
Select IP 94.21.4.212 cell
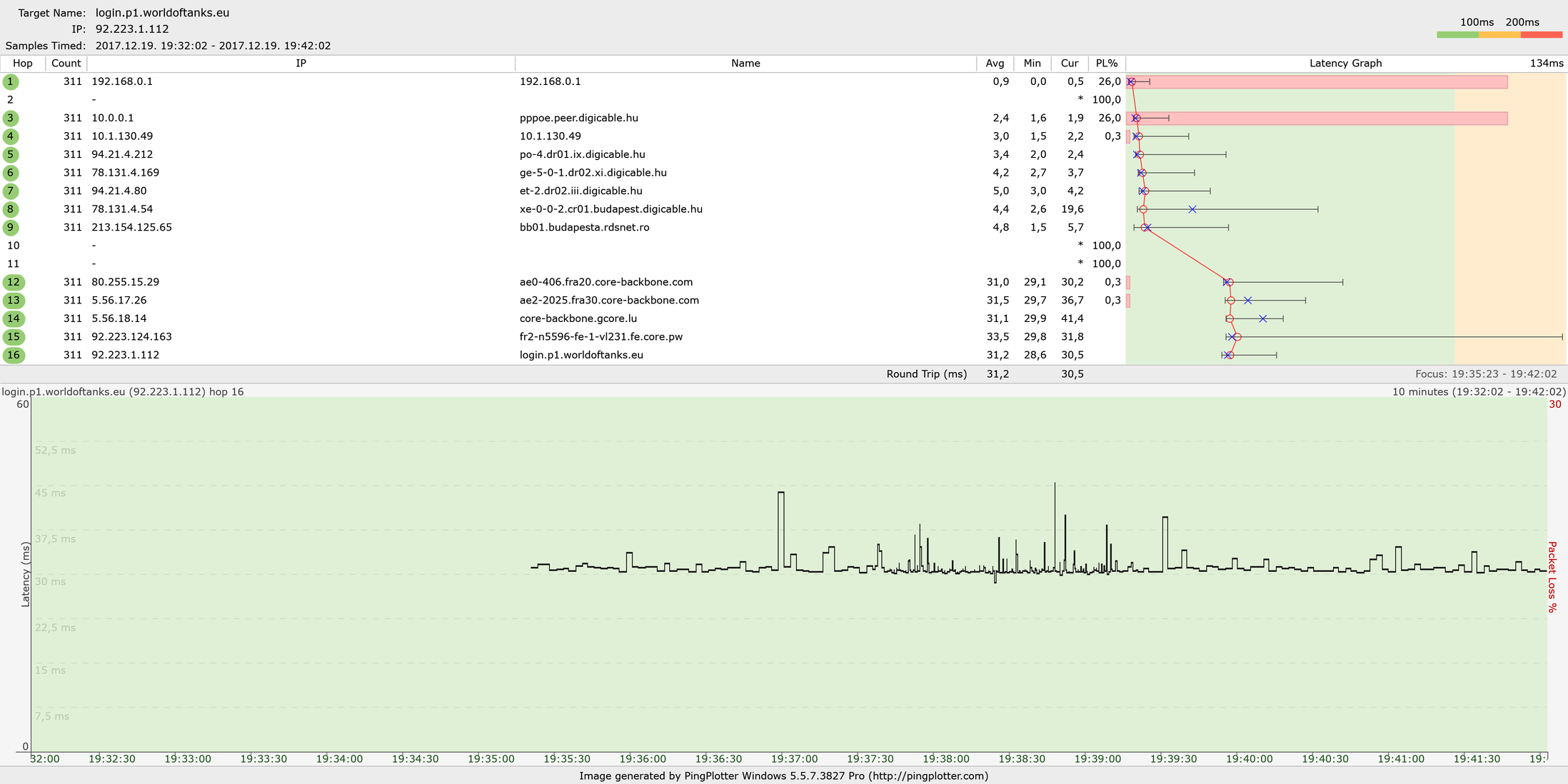point(122,154)
